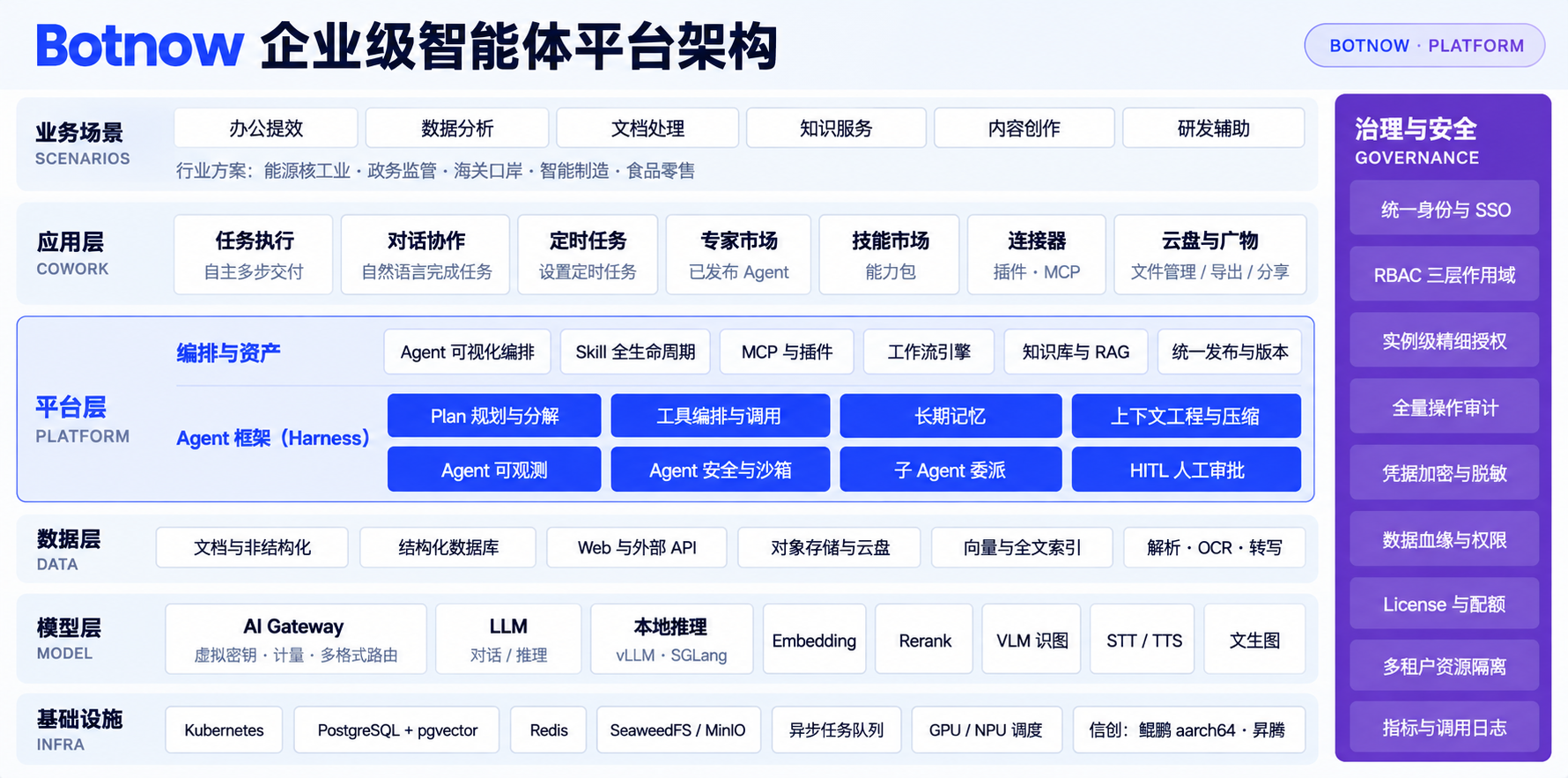Open the 文档处理 scenario box
Screen dimensions: 1568x778
pos(647,128)
